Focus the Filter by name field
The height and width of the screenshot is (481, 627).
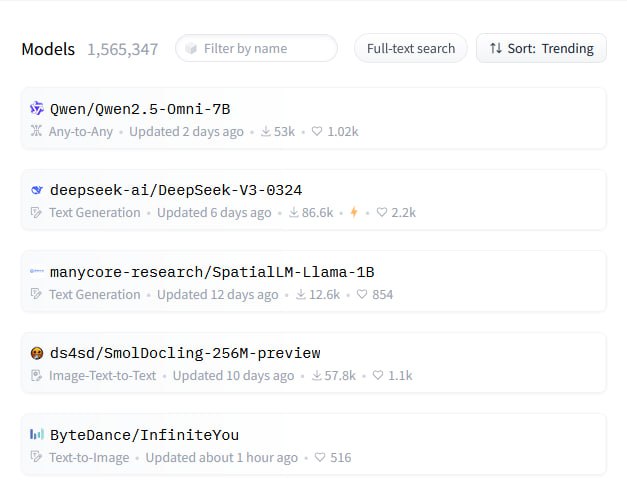(x=265, y=48)
